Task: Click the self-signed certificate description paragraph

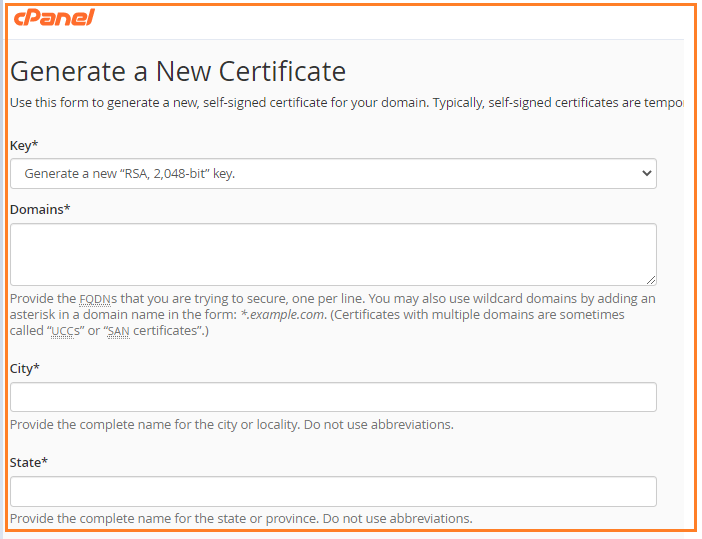Action: 347,103
